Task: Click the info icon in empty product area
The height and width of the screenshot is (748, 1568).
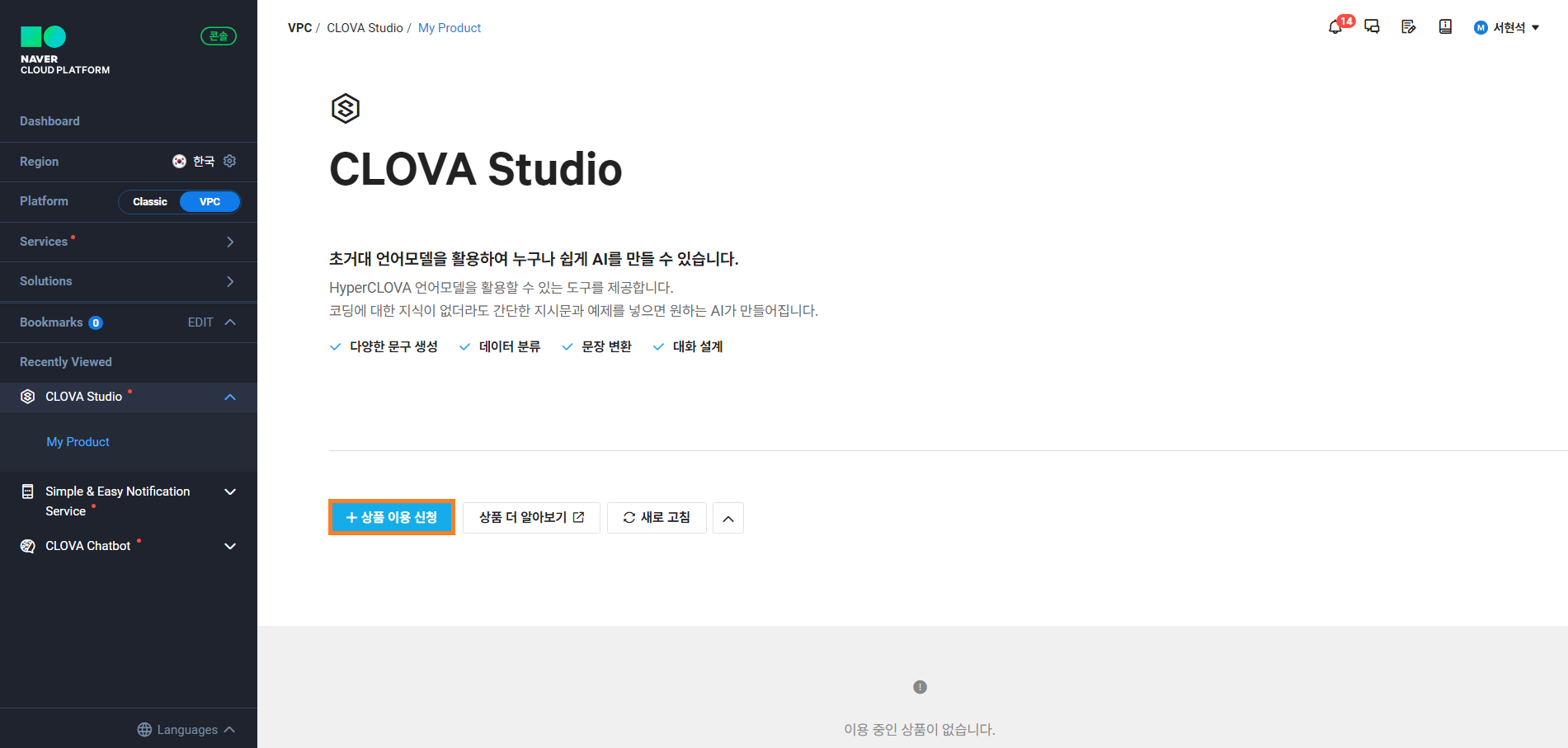Action: point(920,687)
